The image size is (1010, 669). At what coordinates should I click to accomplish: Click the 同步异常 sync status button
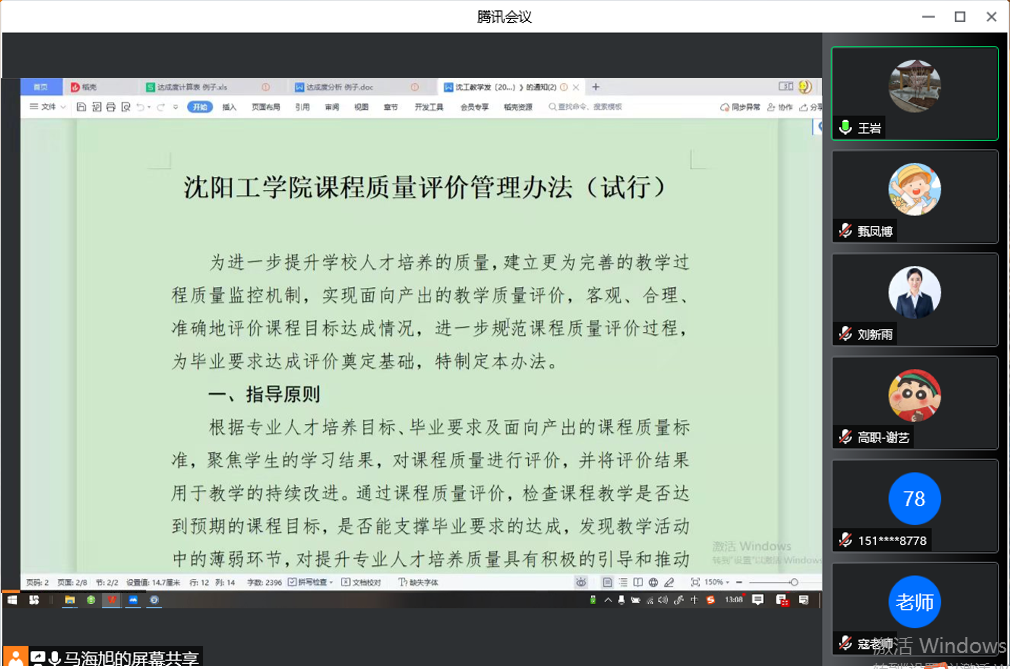coord(740,107)
